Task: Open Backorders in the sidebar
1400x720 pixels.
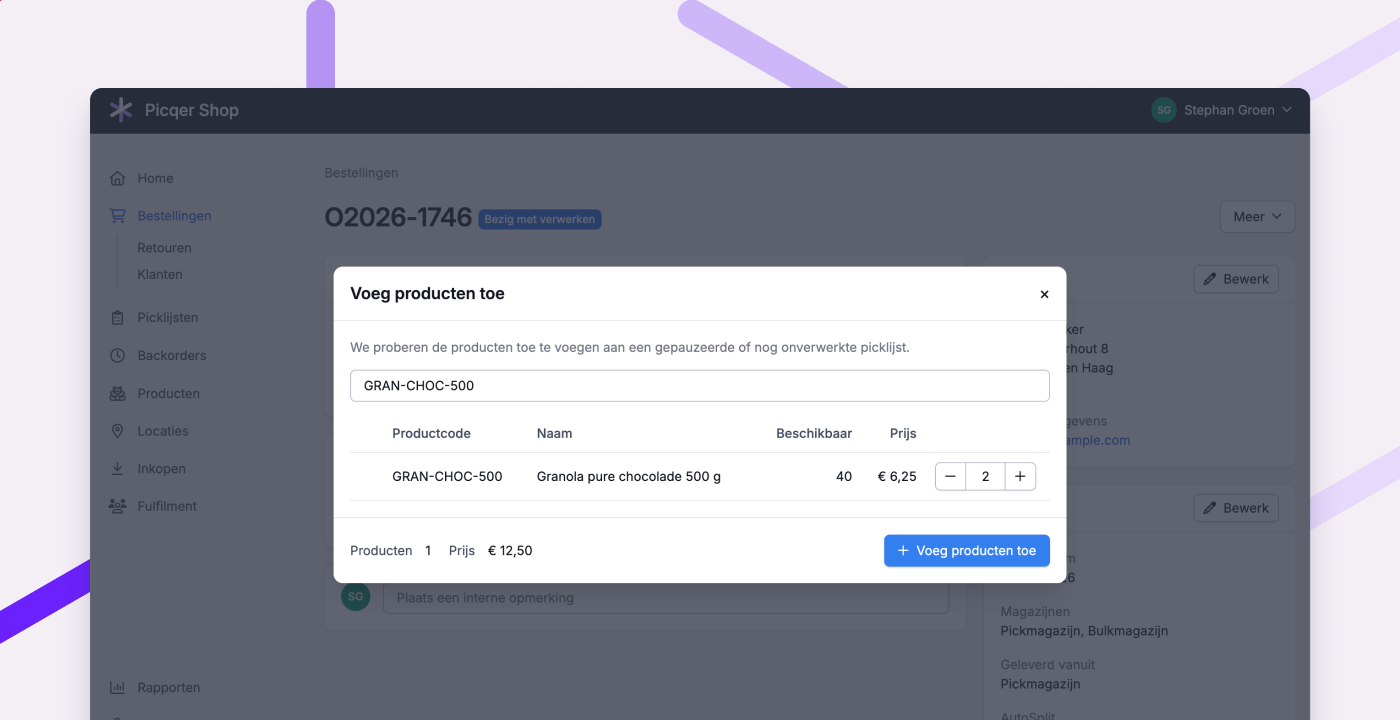Action: 172,356
